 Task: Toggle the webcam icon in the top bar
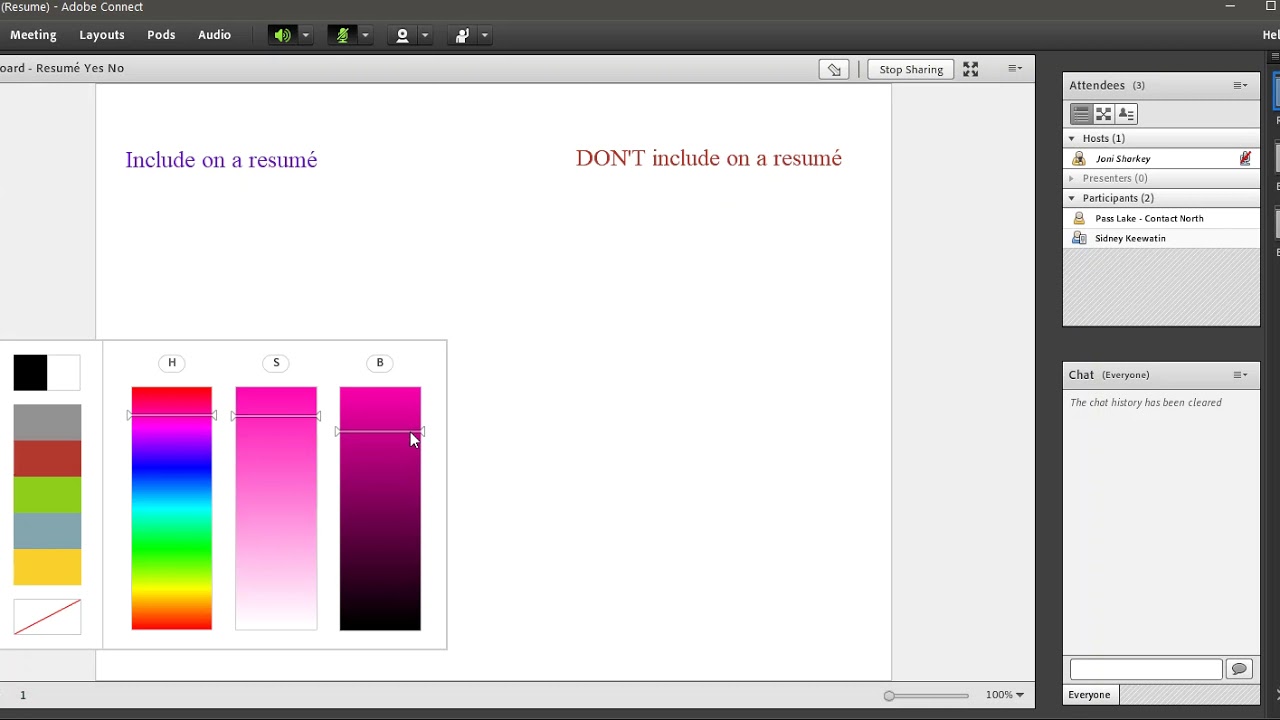pos(402,35)
